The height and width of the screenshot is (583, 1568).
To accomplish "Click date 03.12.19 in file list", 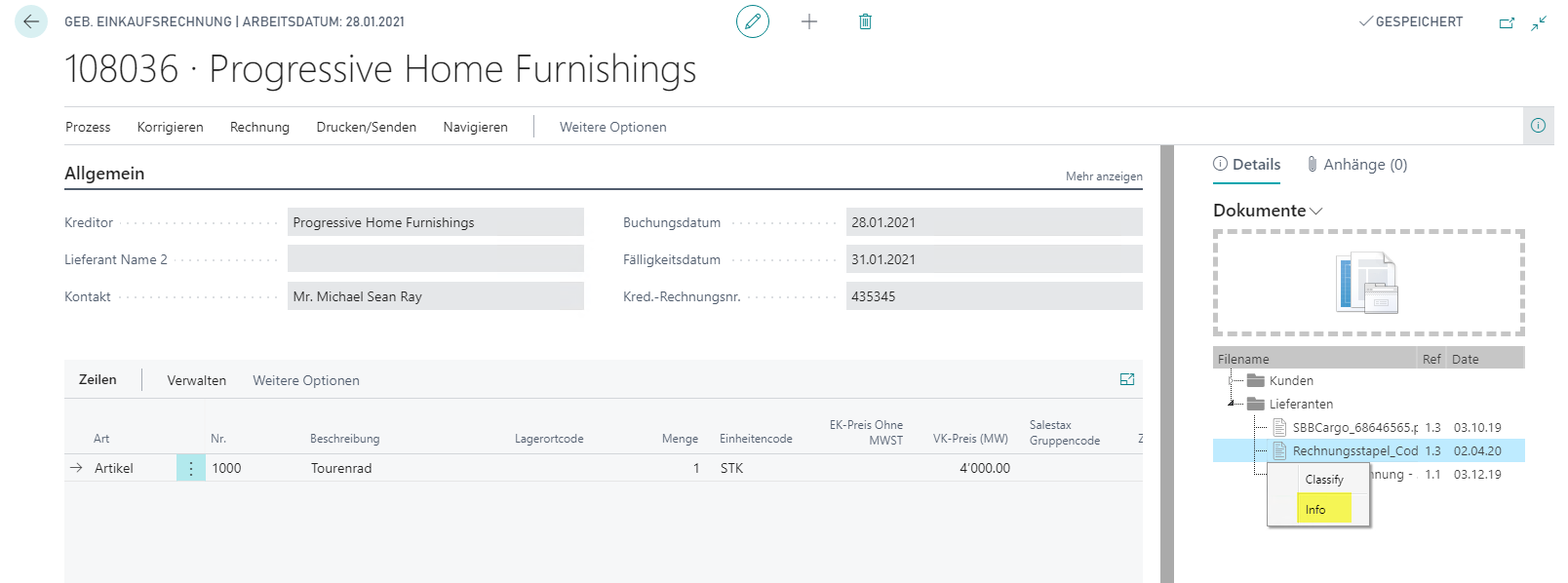I will coord(1477,474).
